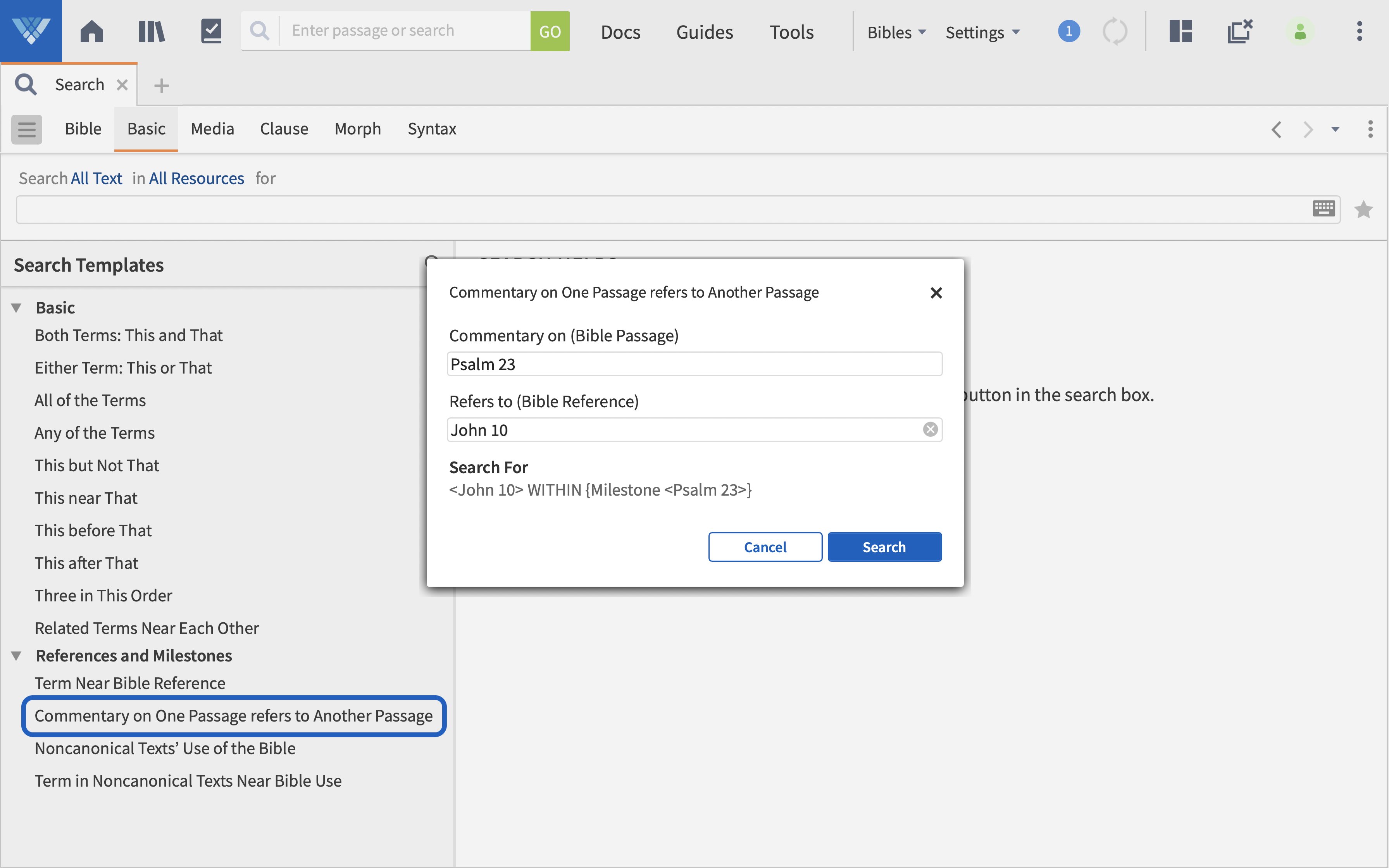Favorite this search with star icon
The width and height of the screenshot is (1389, 868).
click(x=1363, y=210)
